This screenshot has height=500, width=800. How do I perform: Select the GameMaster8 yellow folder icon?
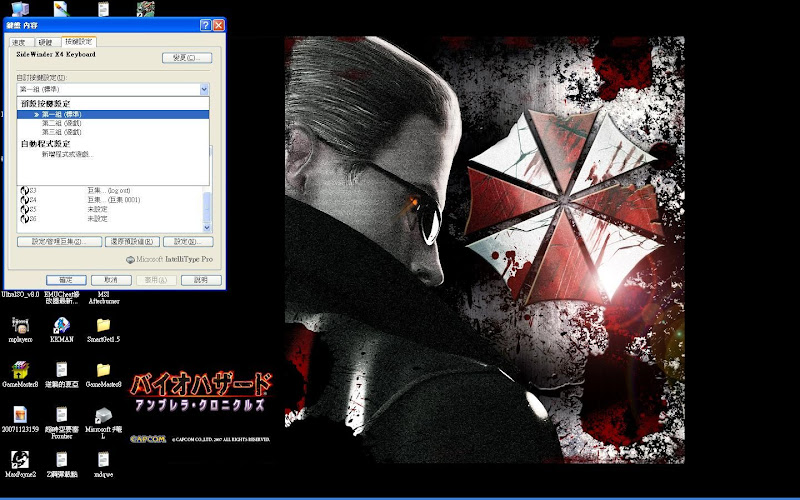pyautogui.click(x=104, y=370)
